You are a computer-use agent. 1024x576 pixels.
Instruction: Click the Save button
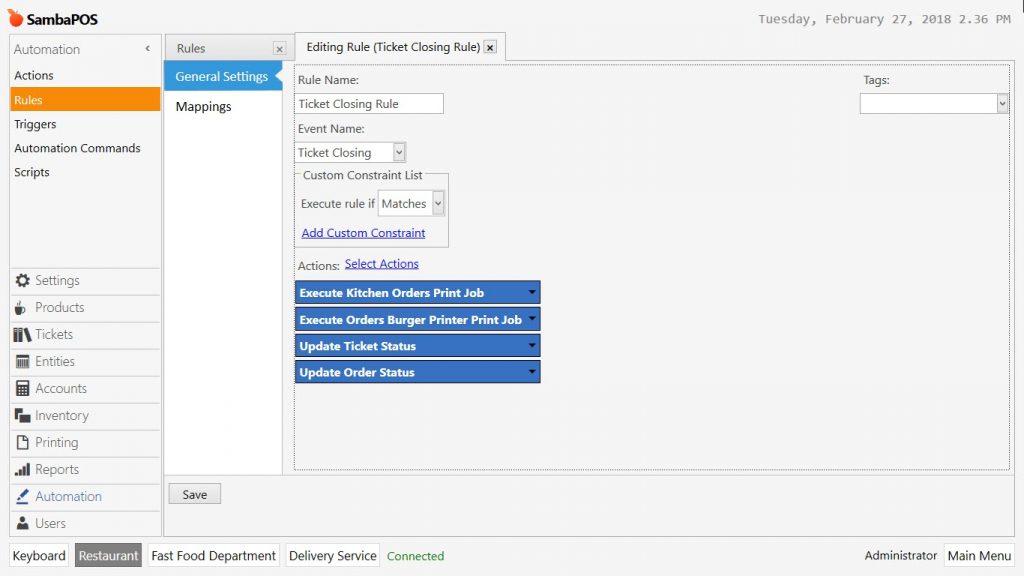pyautogui.click(x=195, y=494)
